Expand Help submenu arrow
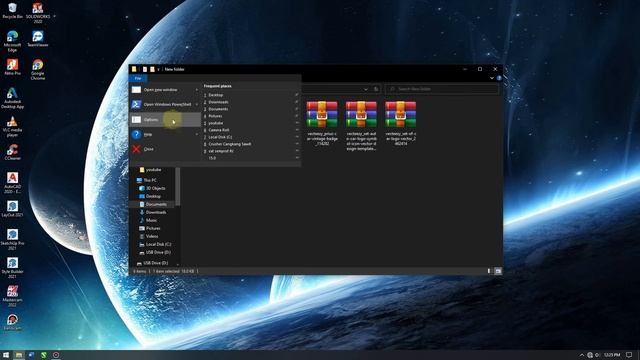The width and height of the screenshot is (640, 360). tap(197, 134)
